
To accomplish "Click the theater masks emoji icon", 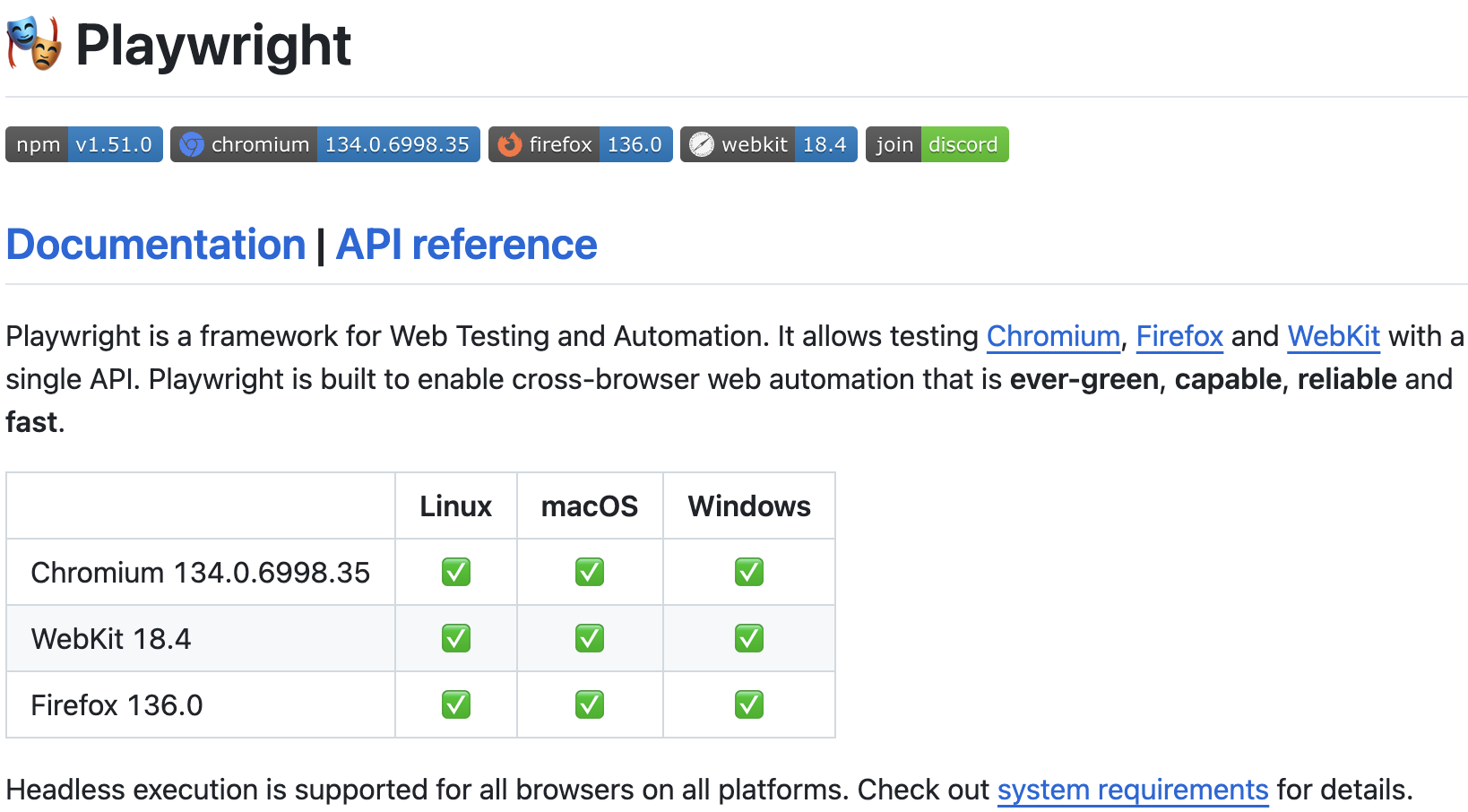I will (x=34, y=44).
